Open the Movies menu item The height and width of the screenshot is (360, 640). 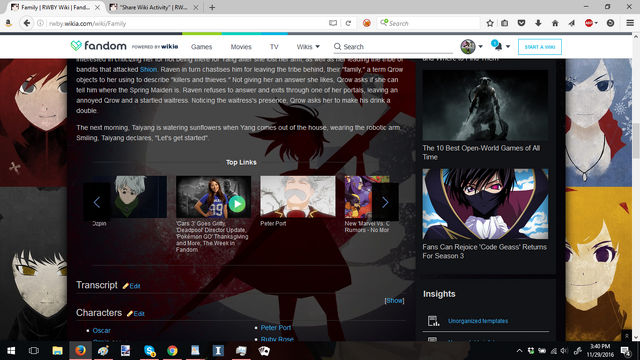[x=241, y=47]
